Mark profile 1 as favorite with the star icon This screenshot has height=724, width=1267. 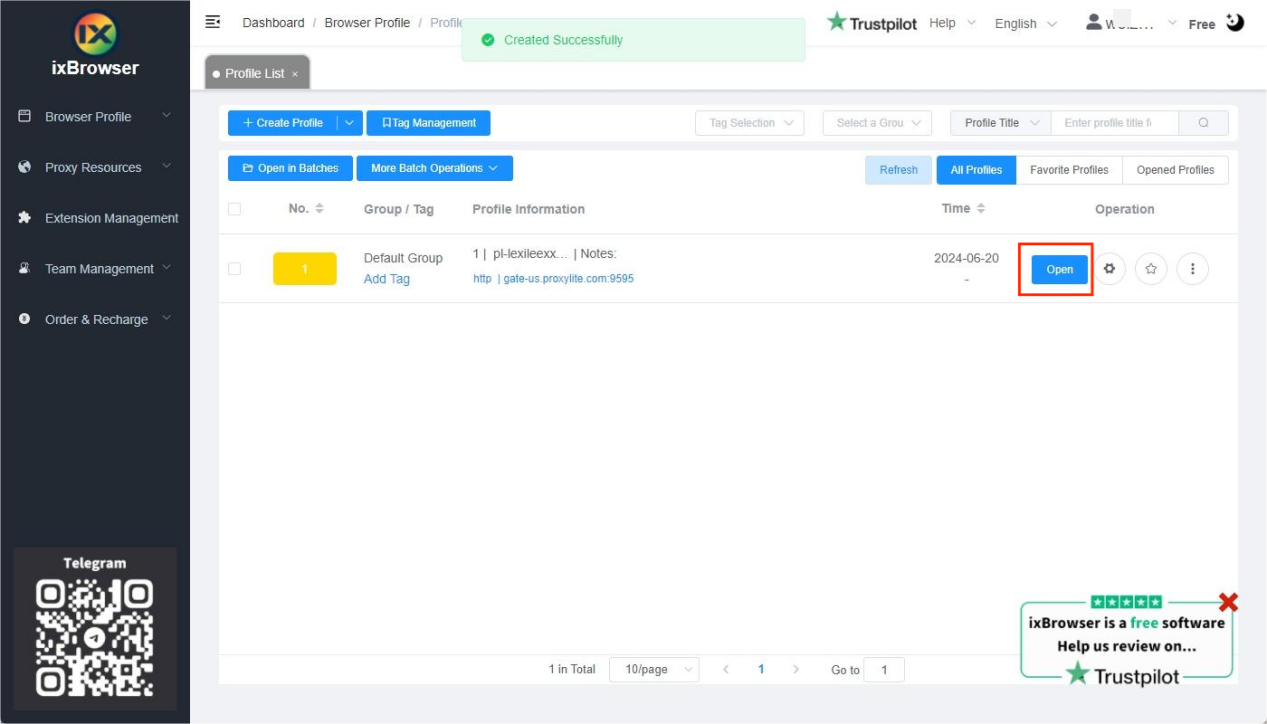1151,269
